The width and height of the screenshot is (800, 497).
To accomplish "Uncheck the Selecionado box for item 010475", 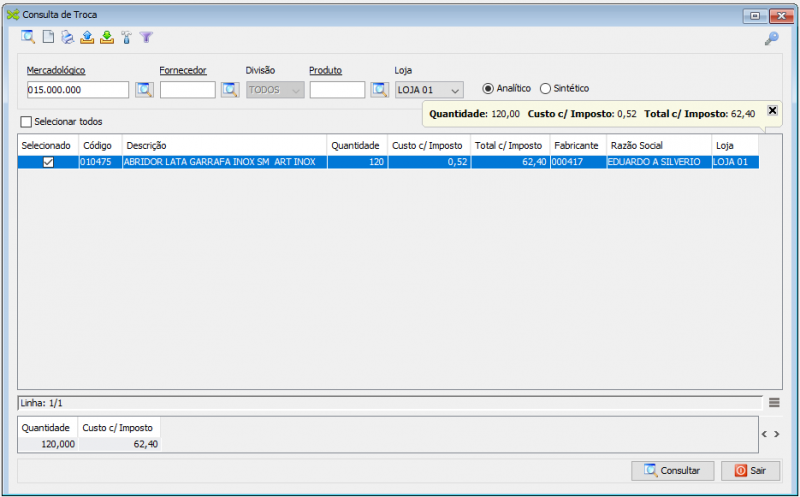I will coord(48,162).
